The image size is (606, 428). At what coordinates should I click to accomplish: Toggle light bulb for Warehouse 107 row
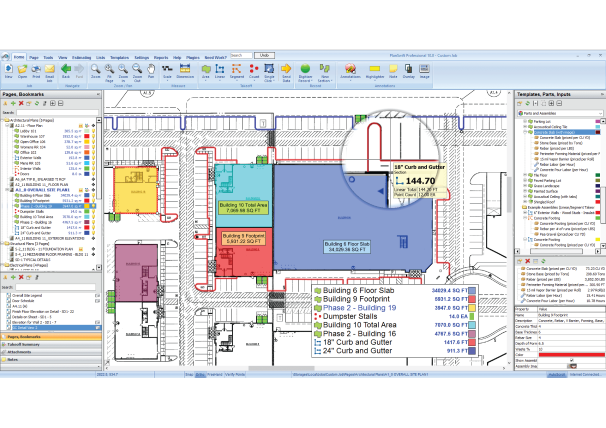(x=93, y=136)
